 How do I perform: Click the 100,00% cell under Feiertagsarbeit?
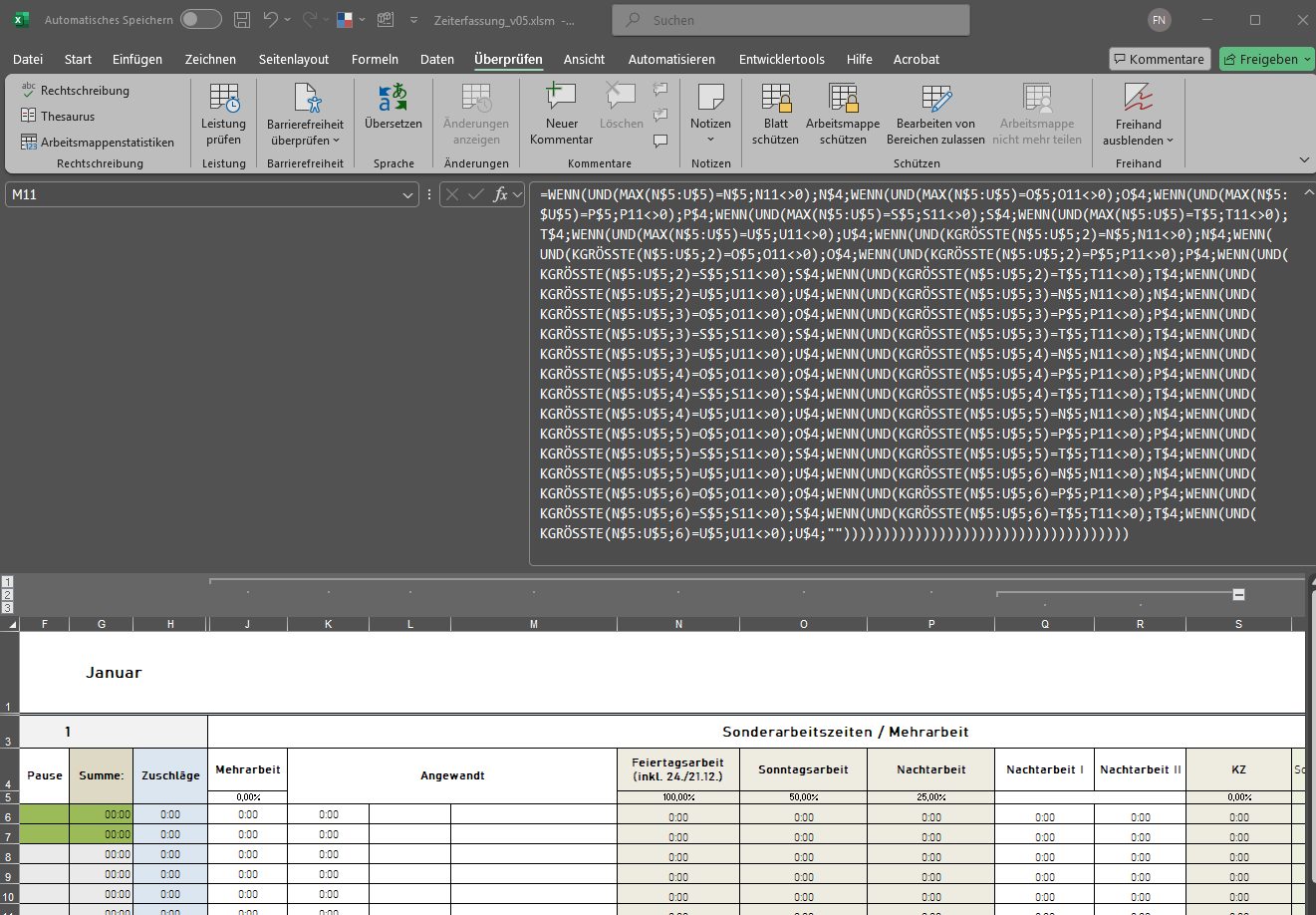(x=678, y=797)
